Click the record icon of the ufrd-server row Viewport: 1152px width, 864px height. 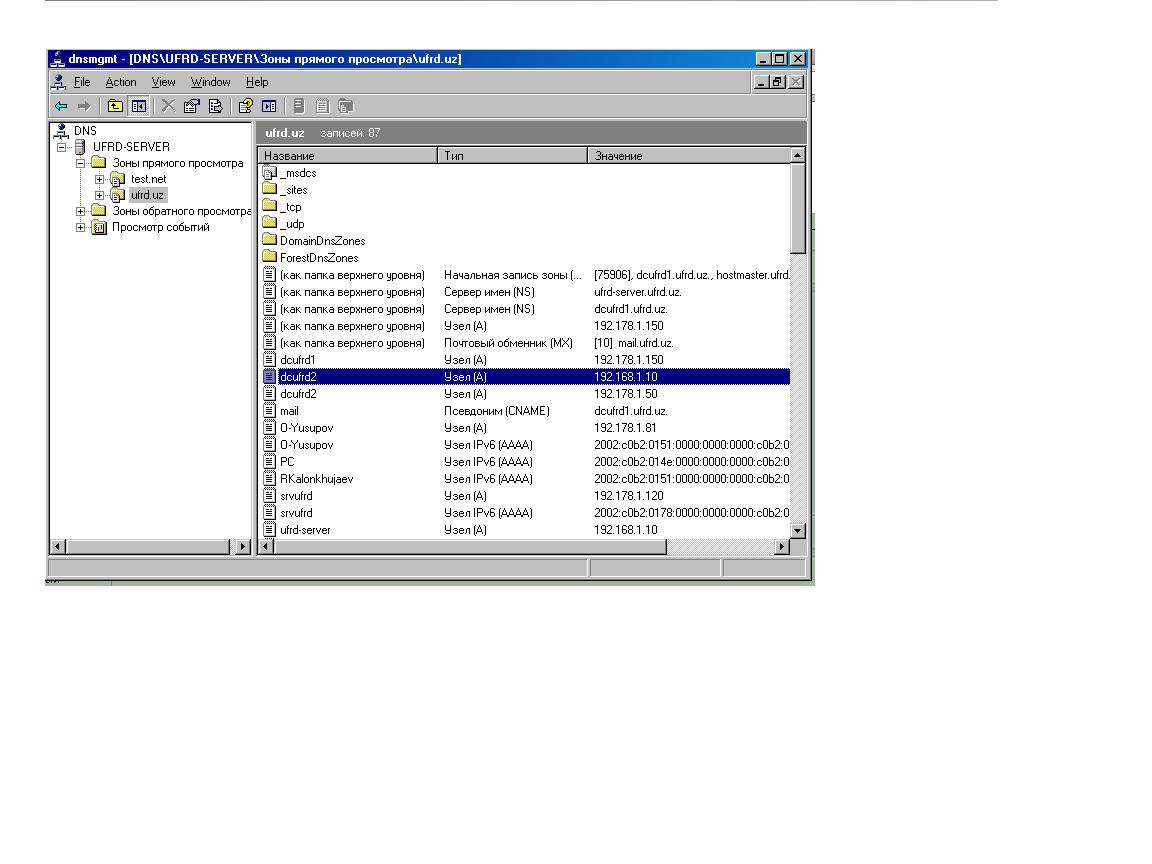[x=270, y=530]
